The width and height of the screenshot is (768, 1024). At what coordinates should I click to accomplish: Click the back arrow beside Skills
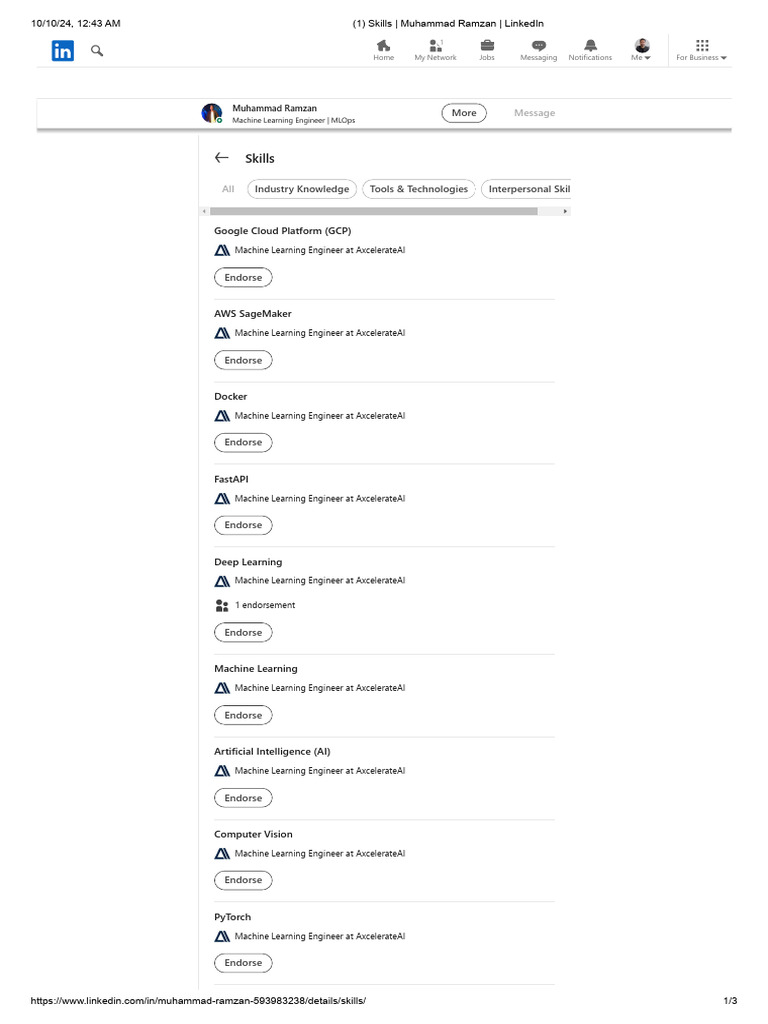point(222,158)
